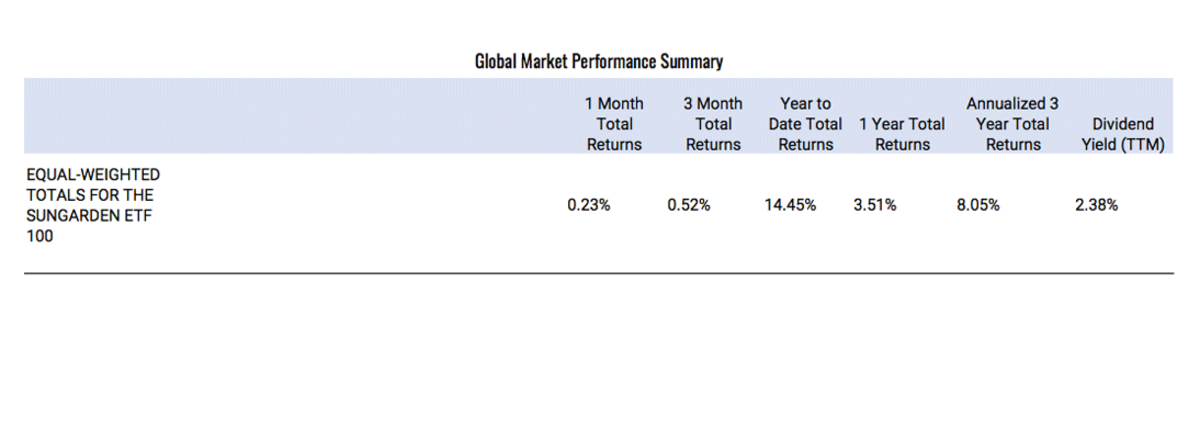Click 'TOTALS FOR THE' in the row label
This screenshot has width=1200, height=439.
89,194
